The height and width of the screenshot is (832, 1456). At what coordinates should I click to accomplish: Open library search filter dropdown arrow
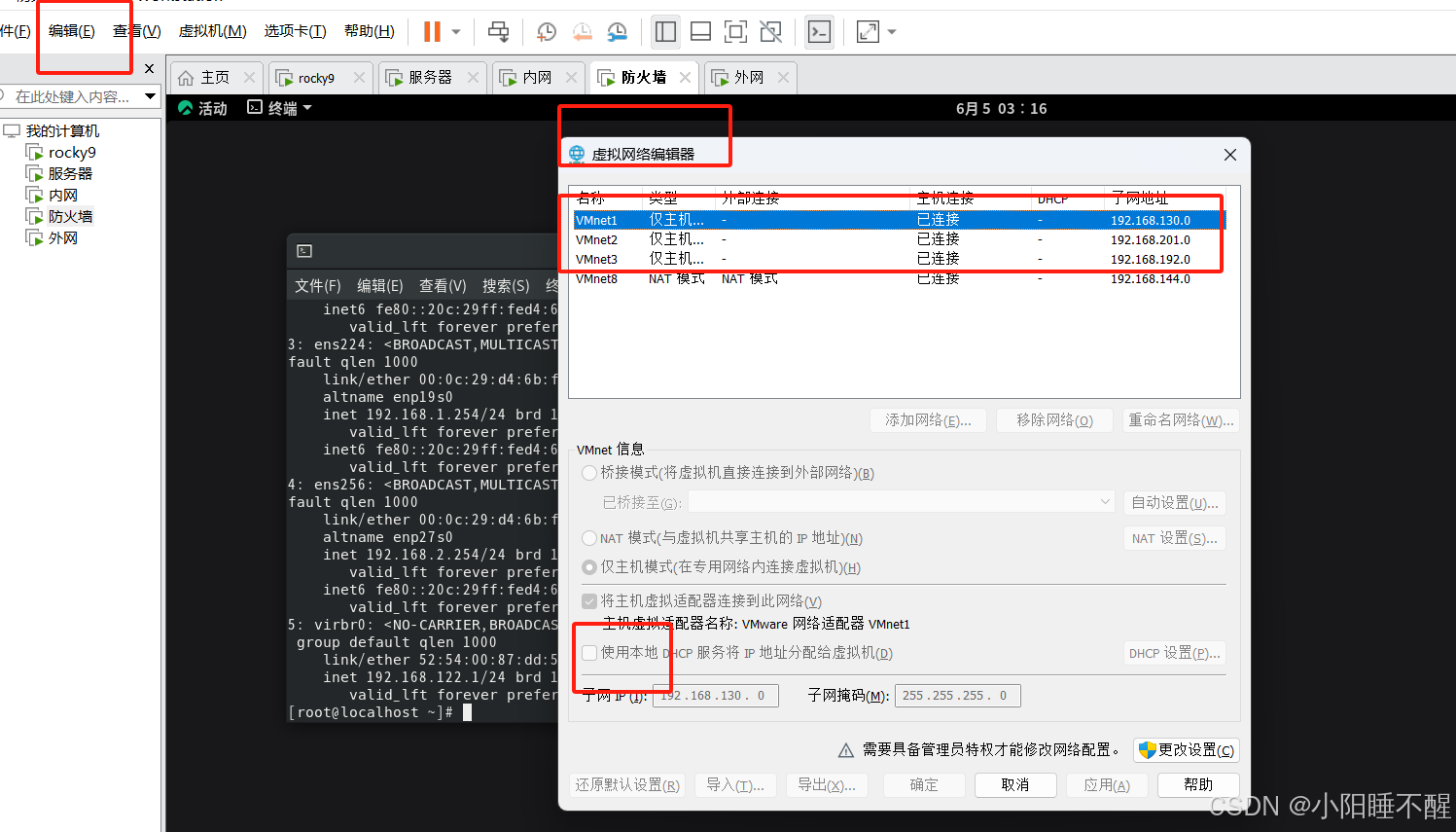[150, 96]
